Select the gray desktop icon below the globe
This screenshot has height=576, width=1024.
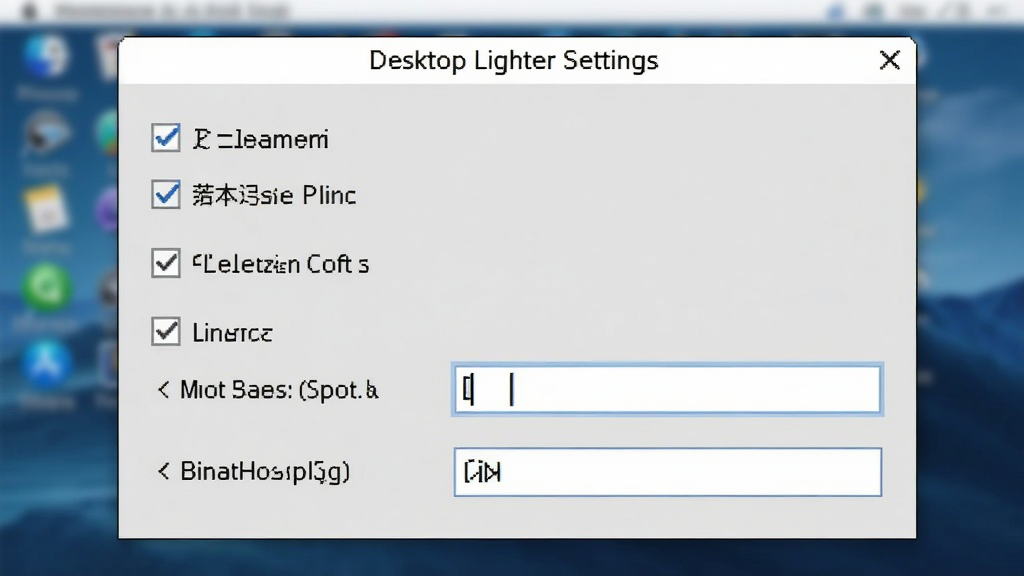46,135
